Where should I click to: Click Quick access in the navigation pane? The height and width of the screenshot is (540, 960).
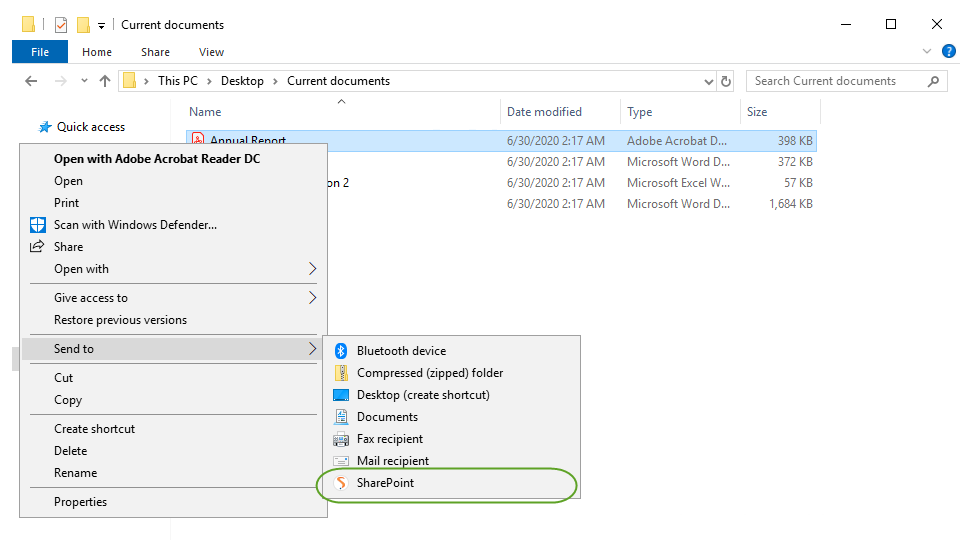pos(91,127)
